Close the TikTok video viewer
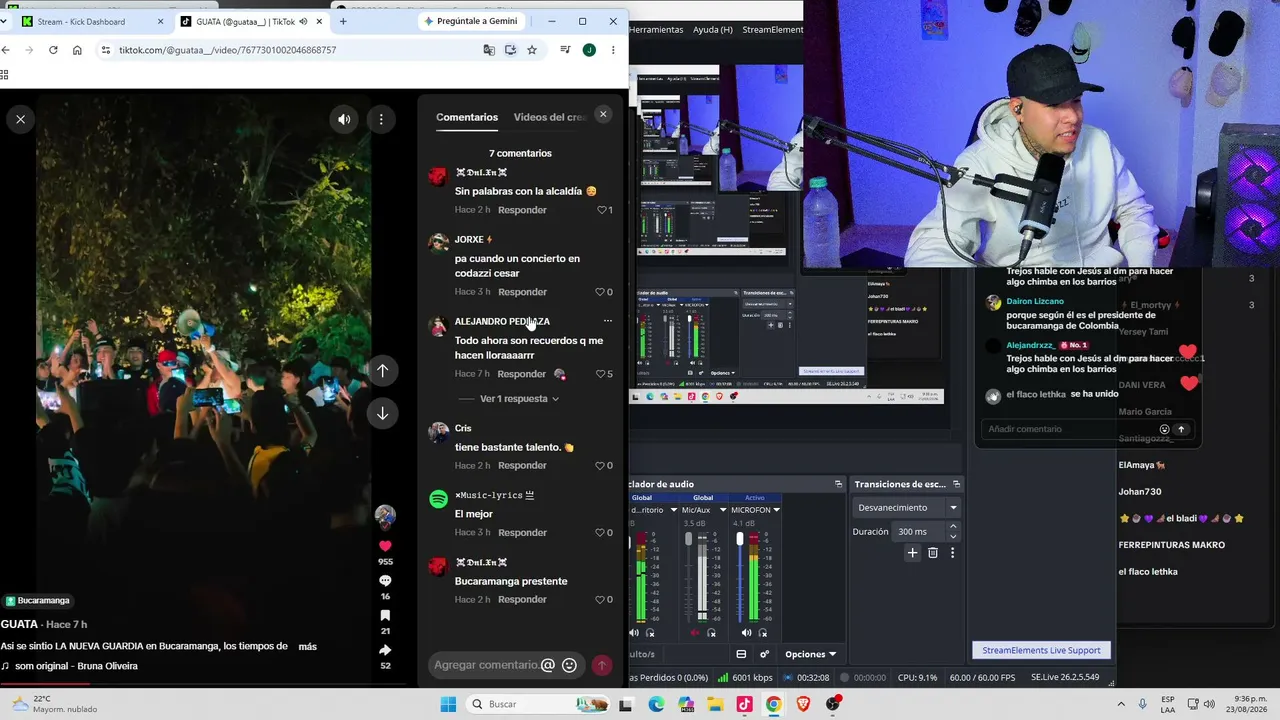Viewport: 1280px width, 720px height. [20, 119]
